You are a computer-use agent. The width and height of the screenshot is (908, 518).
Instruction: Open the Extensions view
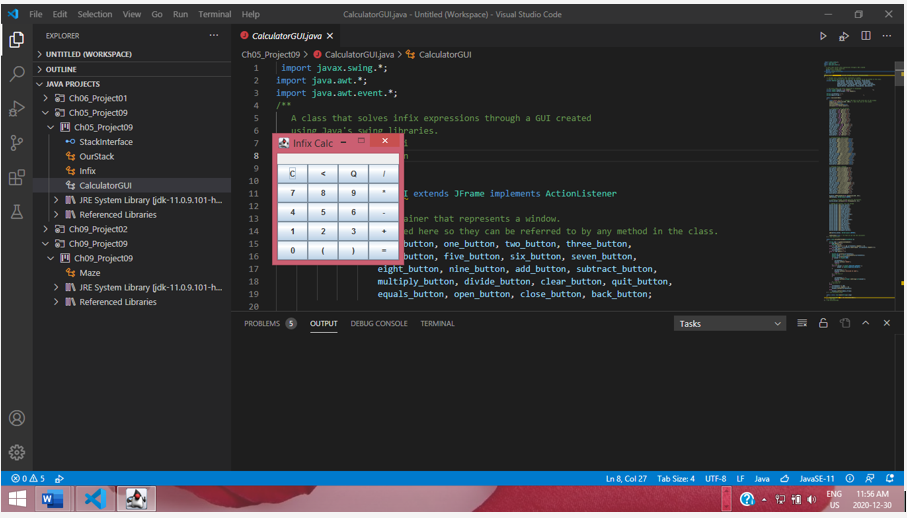click(x=17, y=178)
